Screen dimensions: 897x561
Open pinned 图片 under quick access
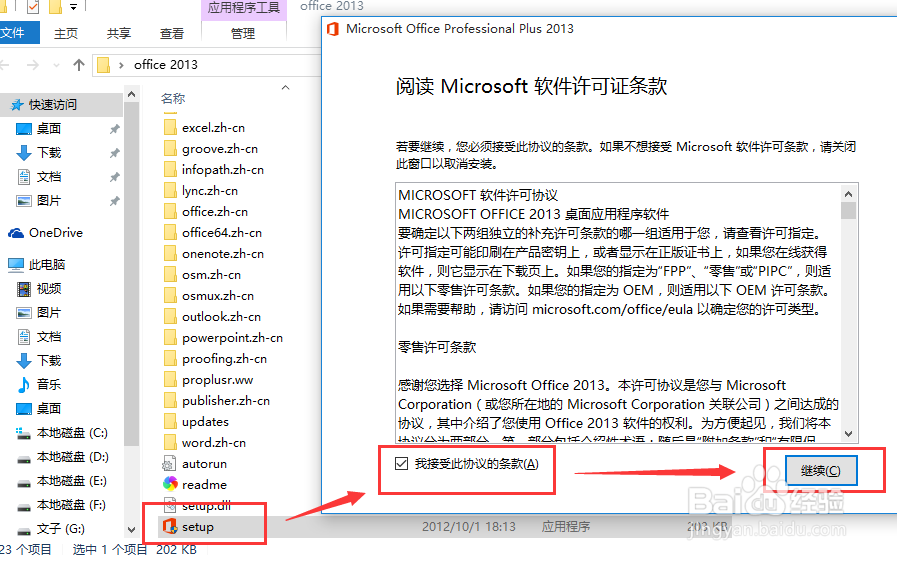click(x=49, y=201)
